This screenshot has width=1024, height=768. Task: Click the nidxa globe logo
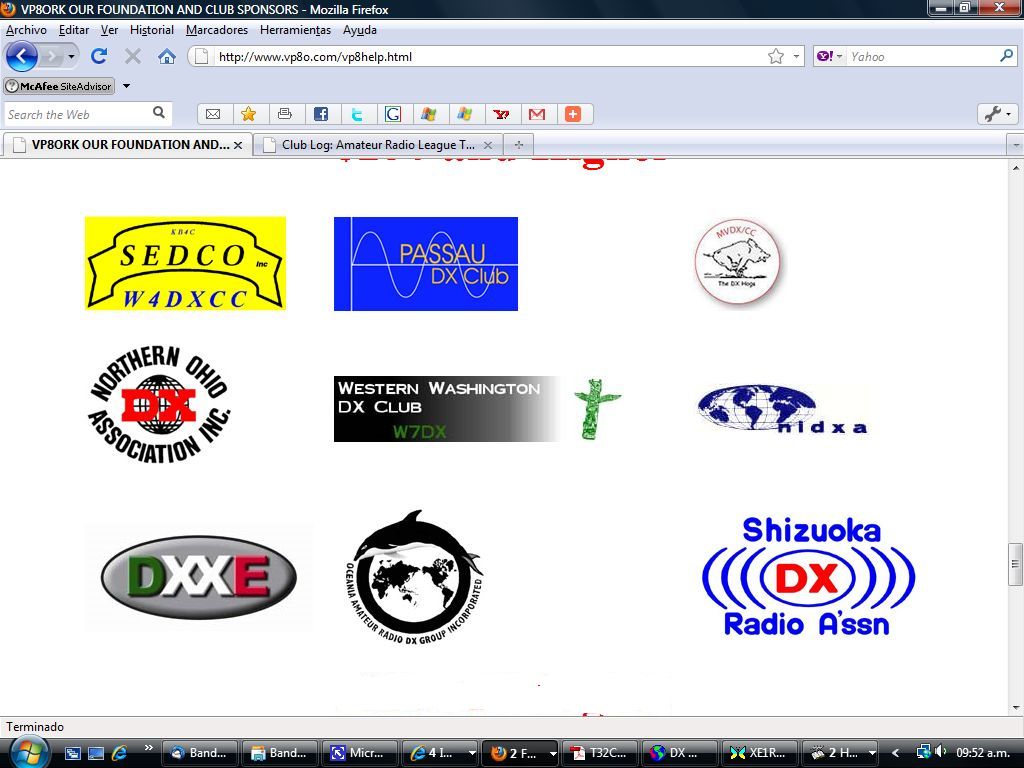tap(782, 409)
